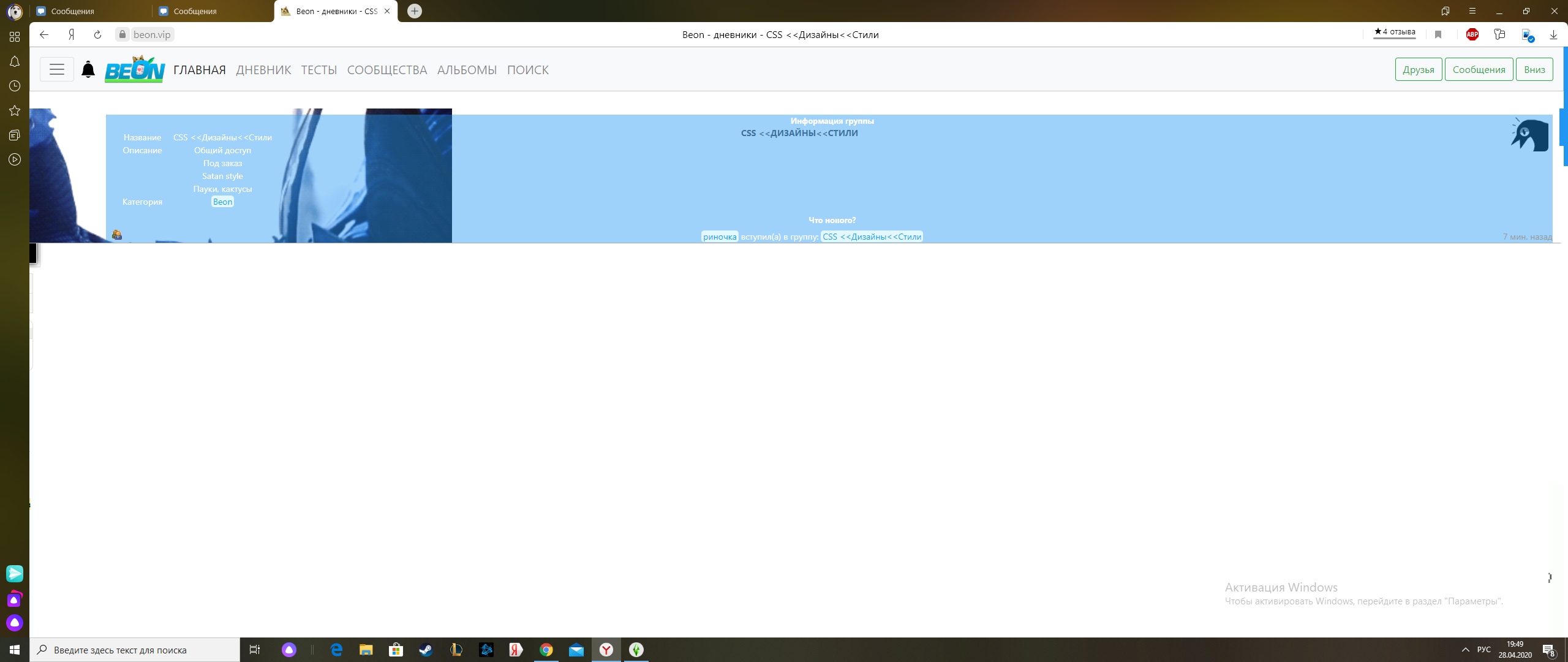Open browsing history clock in sidebar
This screenshot has height=662, width=1568.
15,86
